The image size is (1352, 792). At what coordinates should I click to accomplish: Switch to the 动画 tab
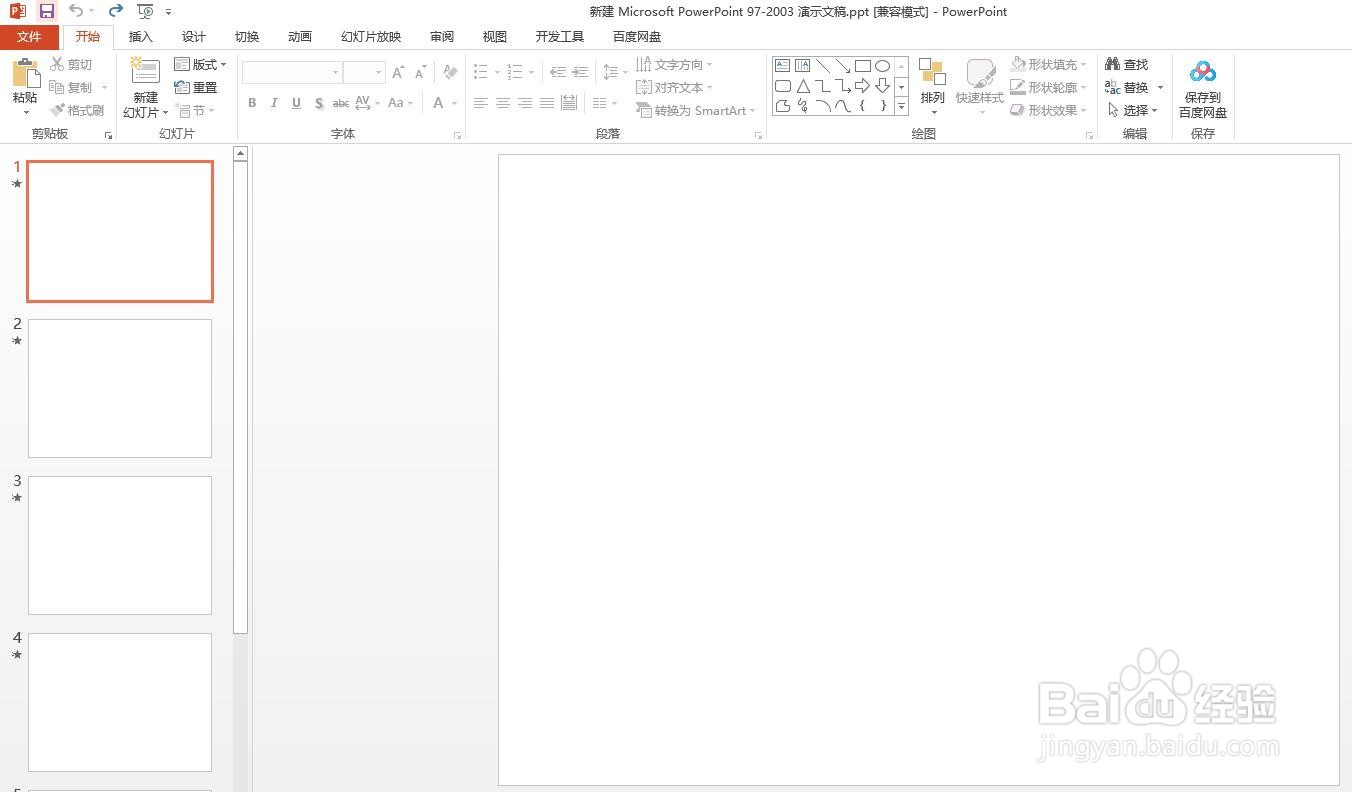(x=300, y=37)
